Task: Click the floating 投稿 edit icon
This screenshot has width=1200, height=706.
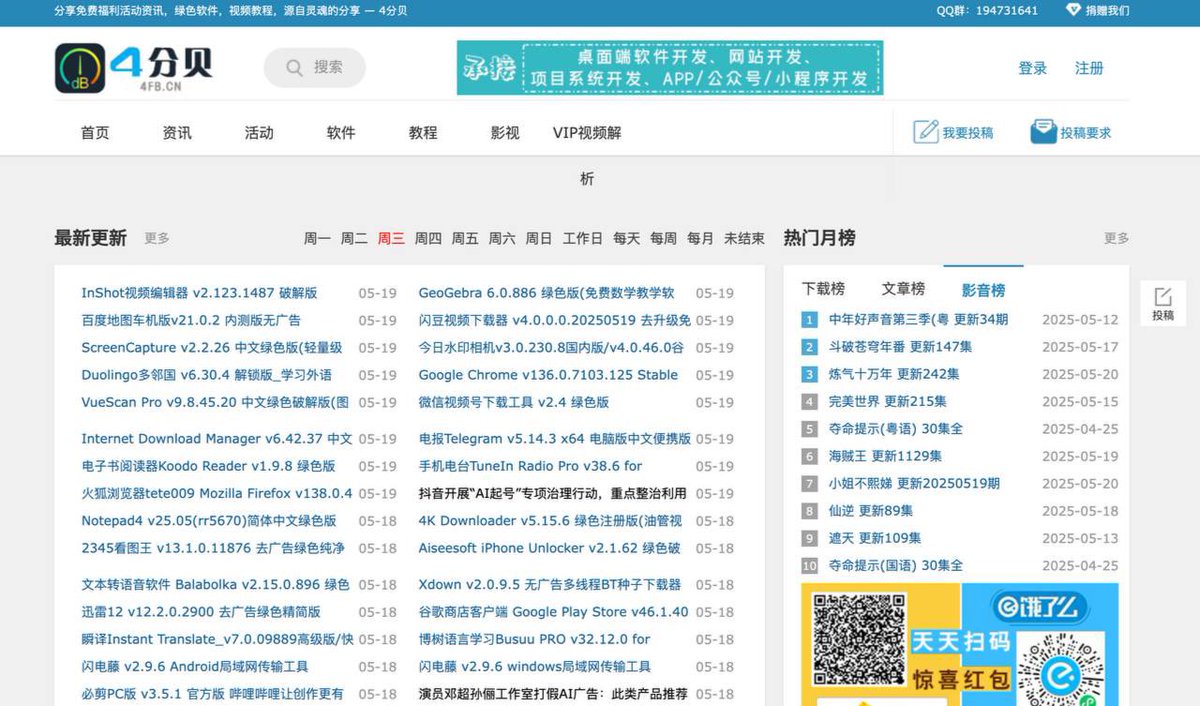Action: coord(1163,297)
